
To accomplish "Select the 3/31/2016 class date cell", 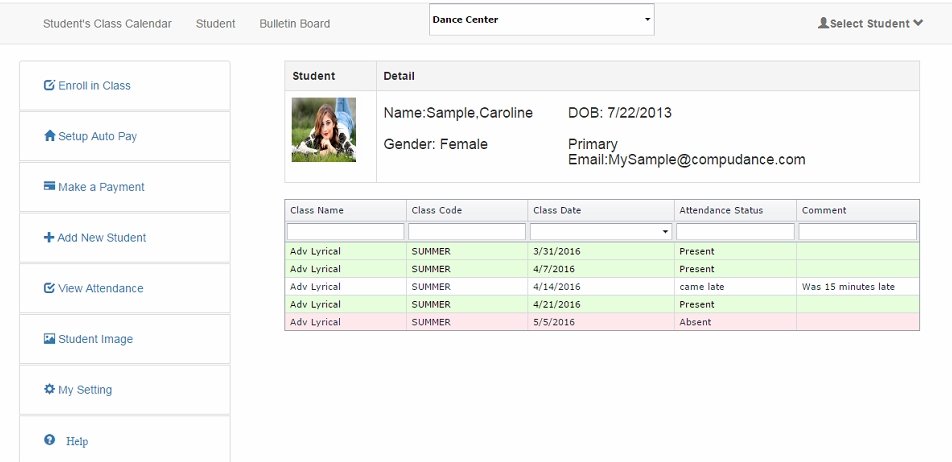I will pyautogui.click(x=601, y=251).
